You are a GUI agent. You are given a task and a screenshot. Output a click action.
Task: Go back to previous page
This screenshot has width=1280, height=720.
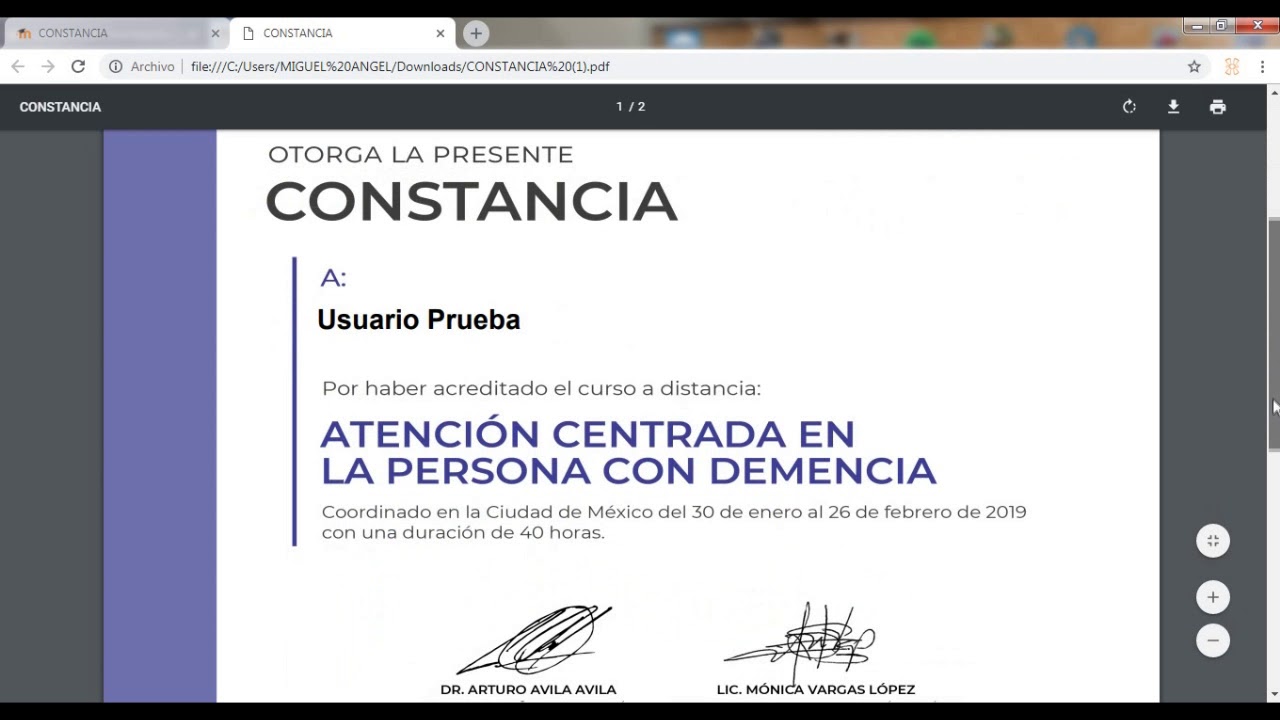point(18,66)
